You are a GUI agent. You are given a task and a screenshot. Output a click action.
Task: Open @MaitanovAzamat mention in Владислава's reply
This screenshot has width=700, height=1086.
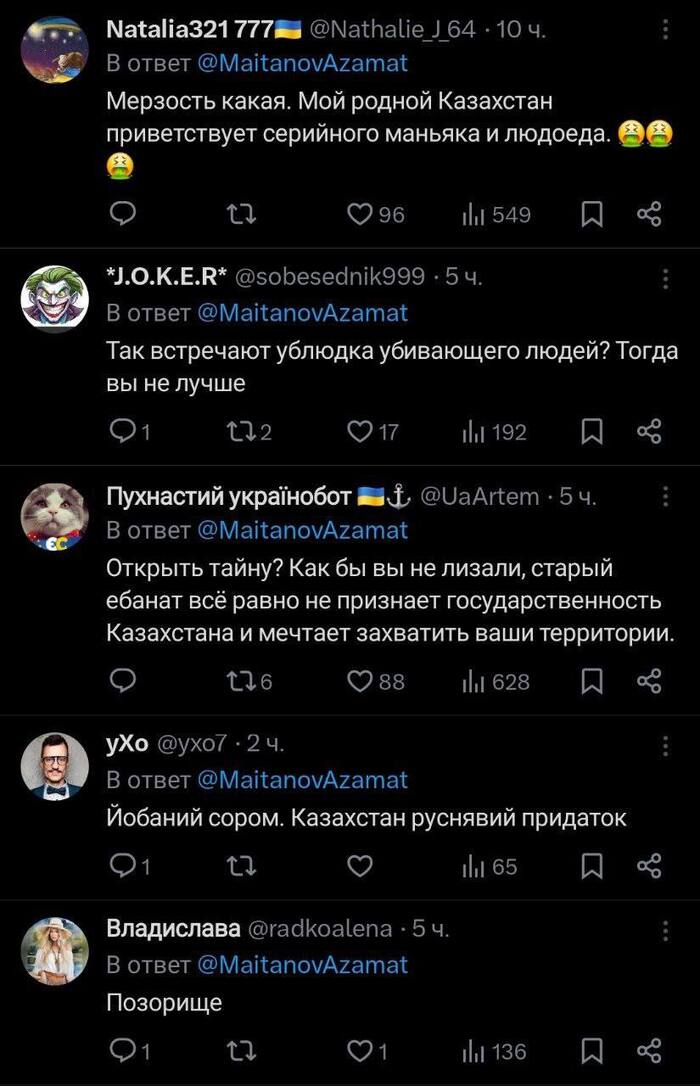(303, 964)
